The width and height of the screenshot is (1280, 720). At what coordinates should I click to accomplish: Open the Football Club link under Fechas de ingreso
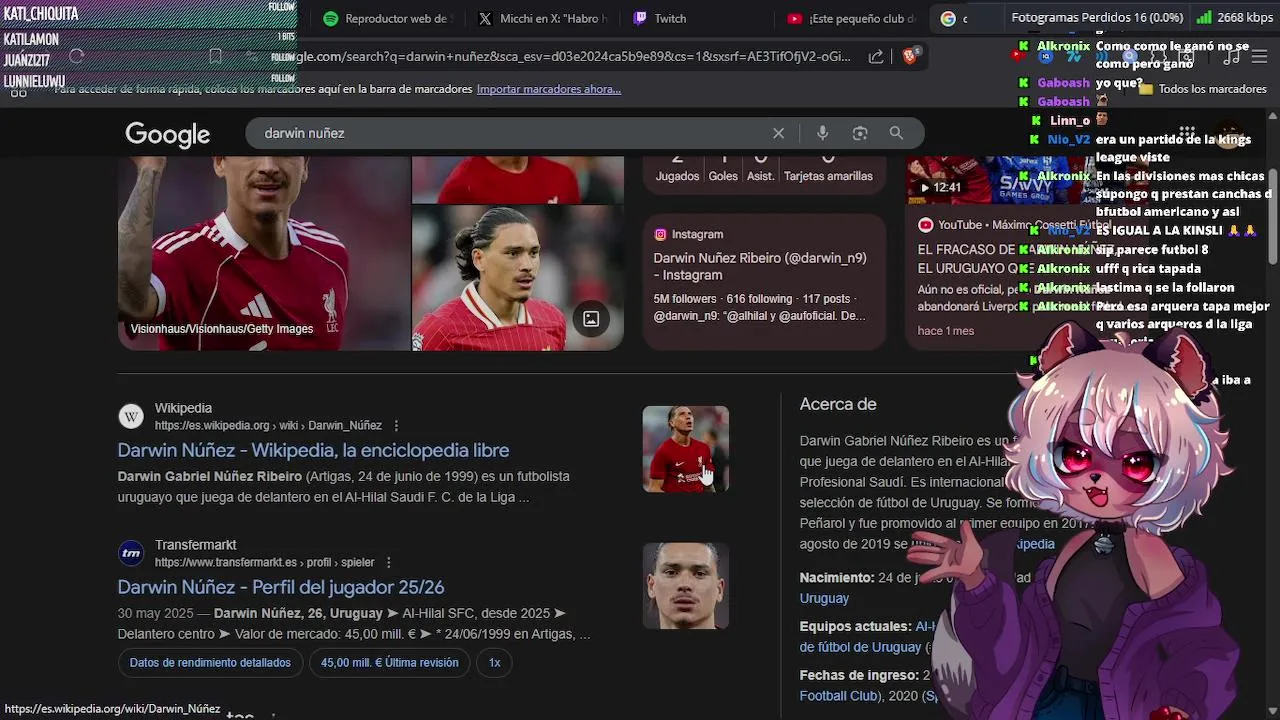coord(839,696)
